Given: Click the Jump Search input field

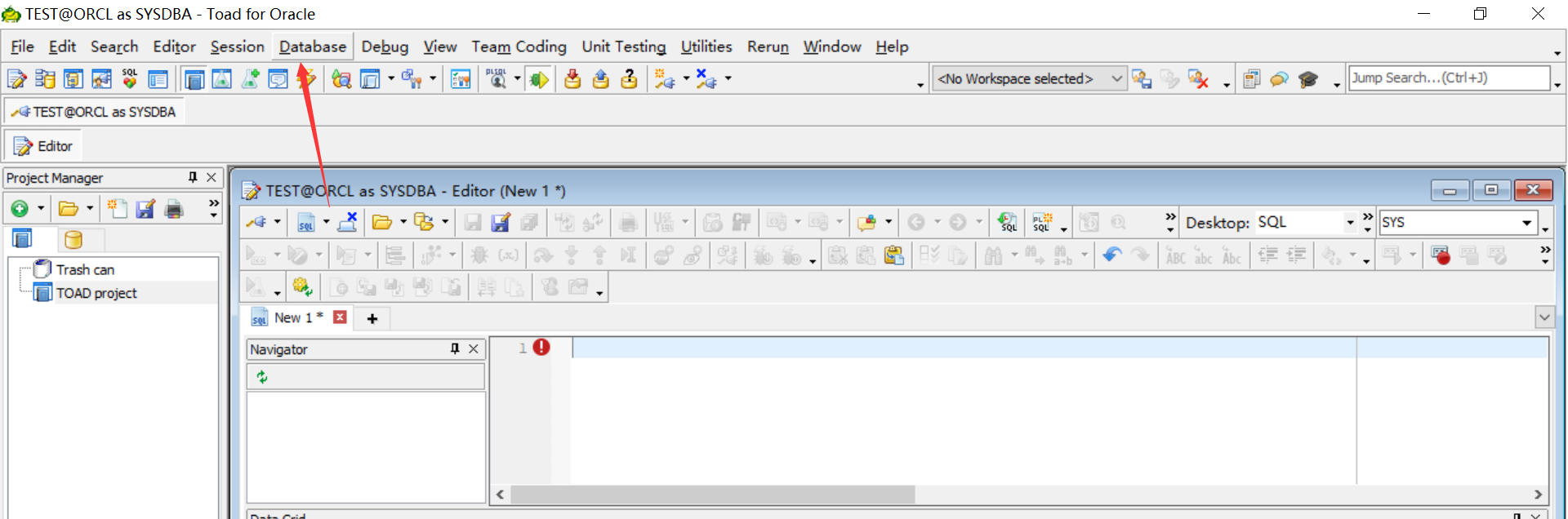Looking at the screenshot, I should [1449, 78].
